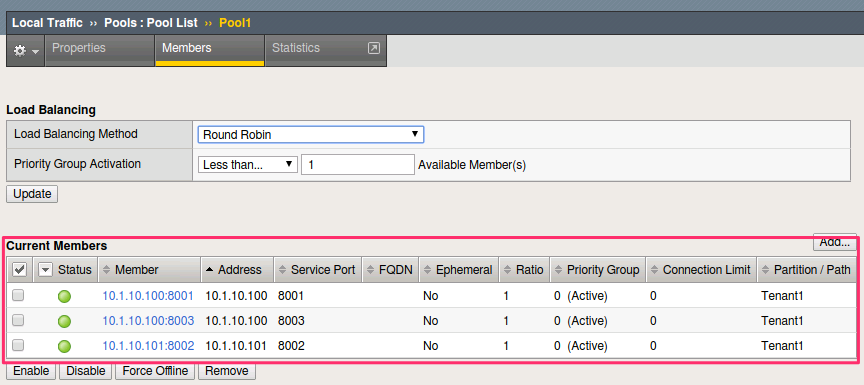
Task: Sort by Partition / Path column
Action: 807,270
